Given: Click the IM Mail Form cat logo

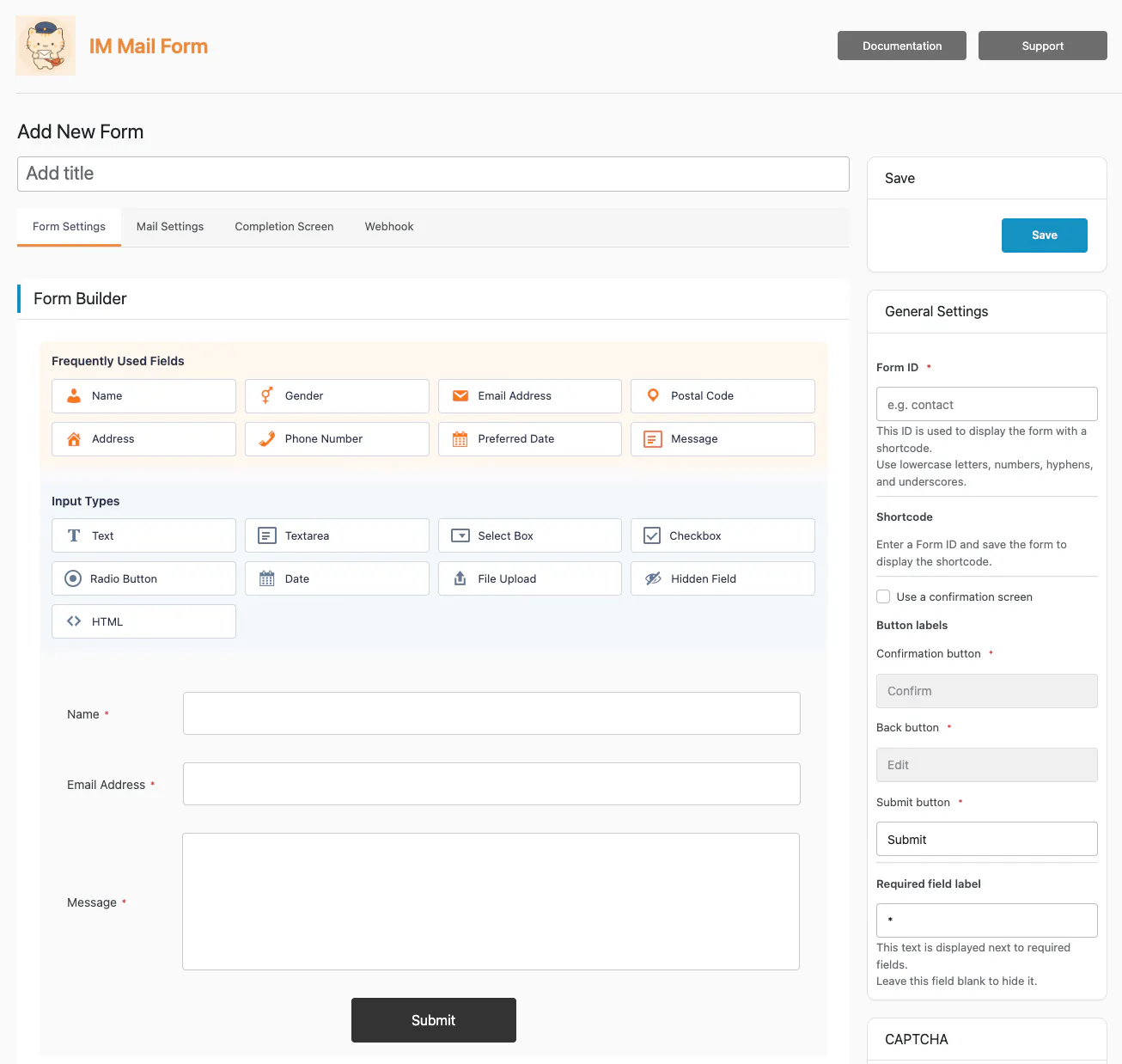Looking at the screenshot, I should coord(46,46).
